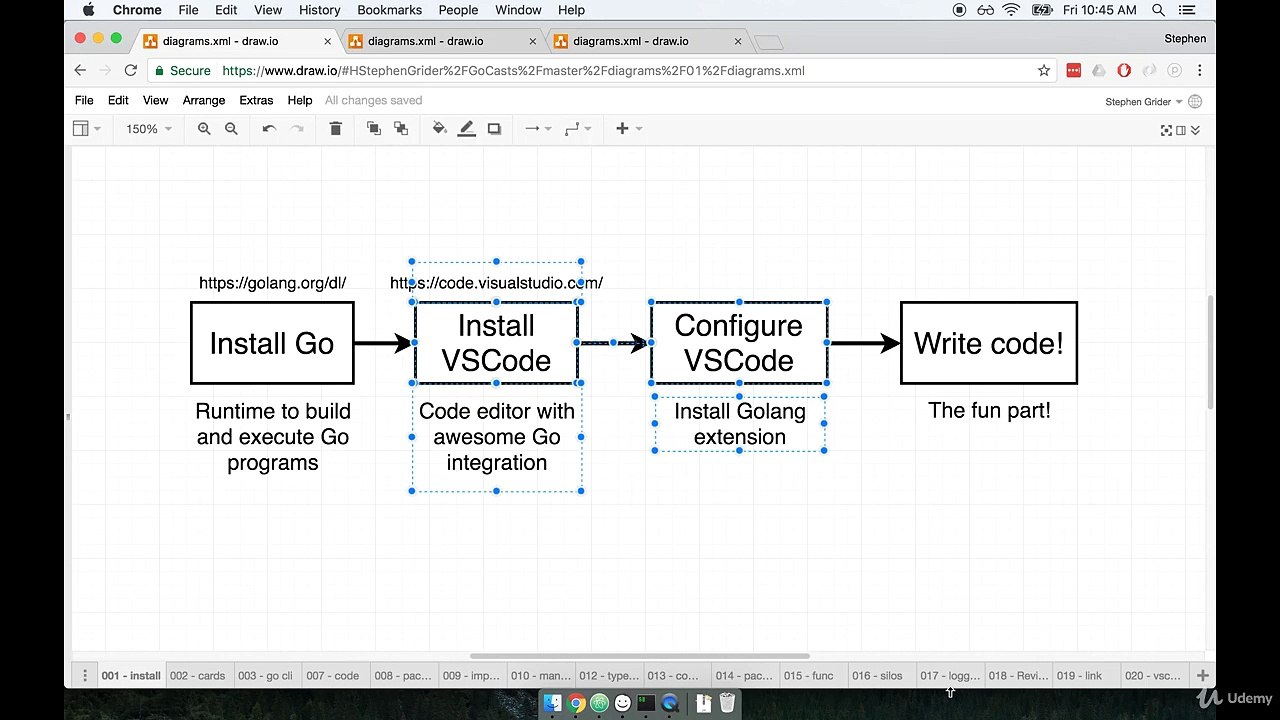Open a new Chrome tab
Image resolution: width=1280 pixels, height=720 pixels.
(x=768, y=42)
